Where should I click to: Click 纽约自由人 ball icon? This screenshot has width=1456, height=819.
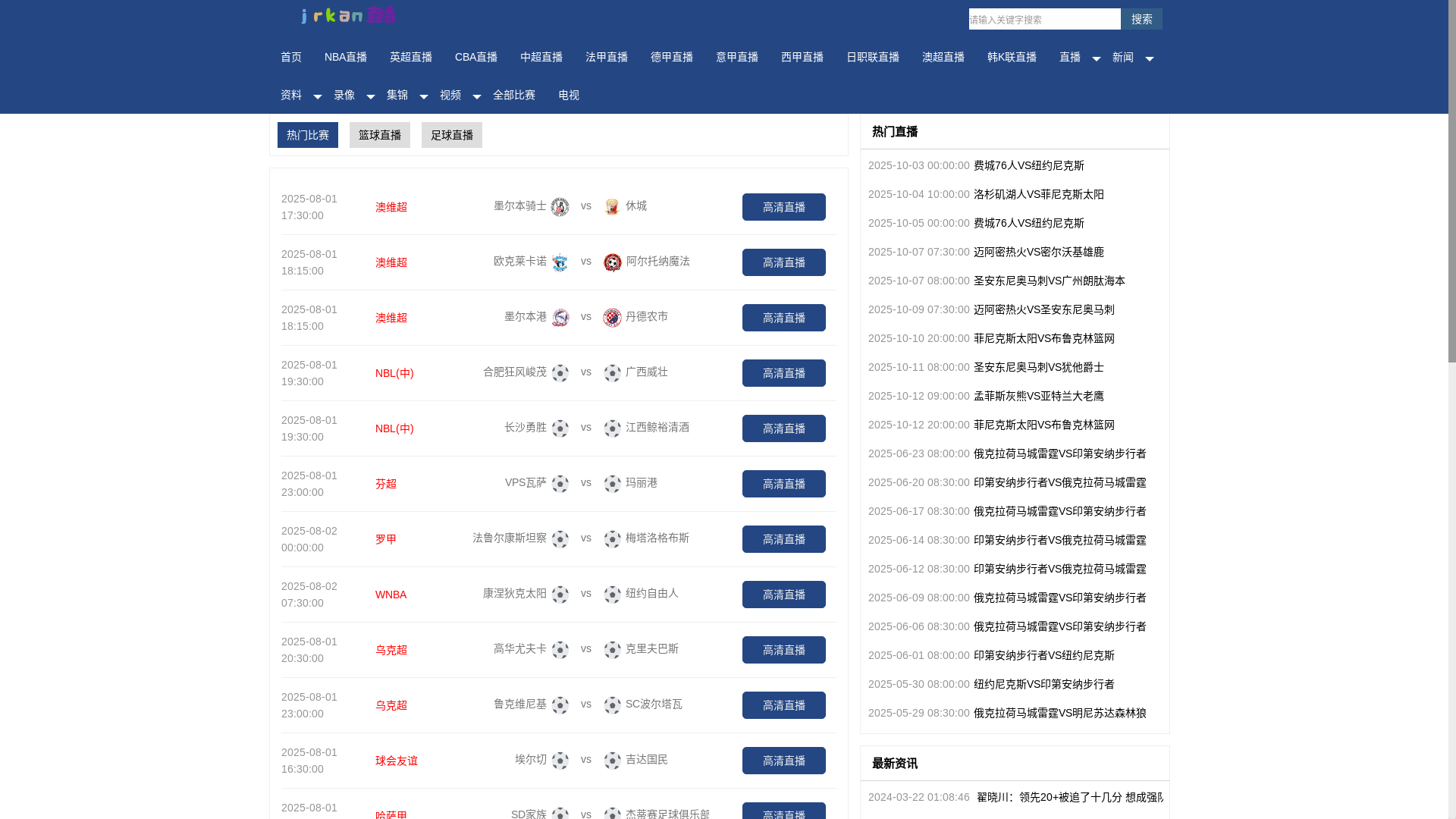(613, 595)
